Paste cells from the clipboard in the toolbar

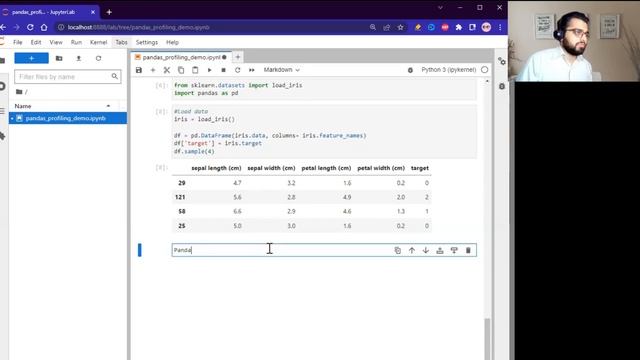click(195, 70)
